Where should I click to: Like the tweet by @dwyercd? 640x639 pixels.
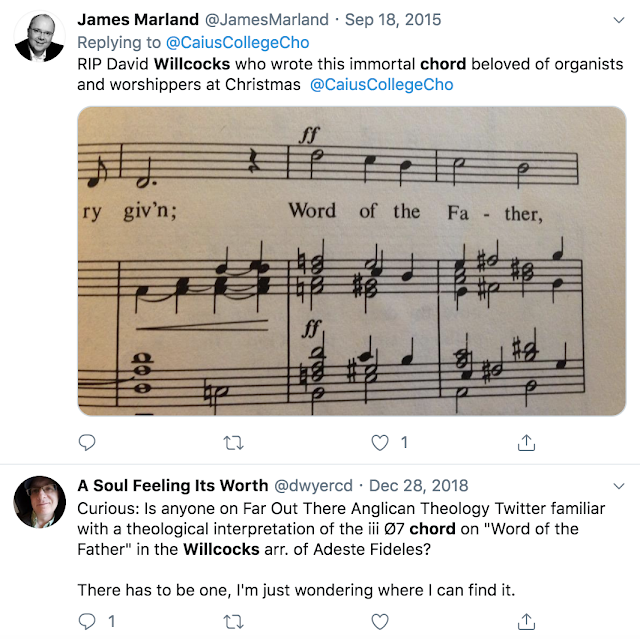pyautogui.click(x=380, y=622)
